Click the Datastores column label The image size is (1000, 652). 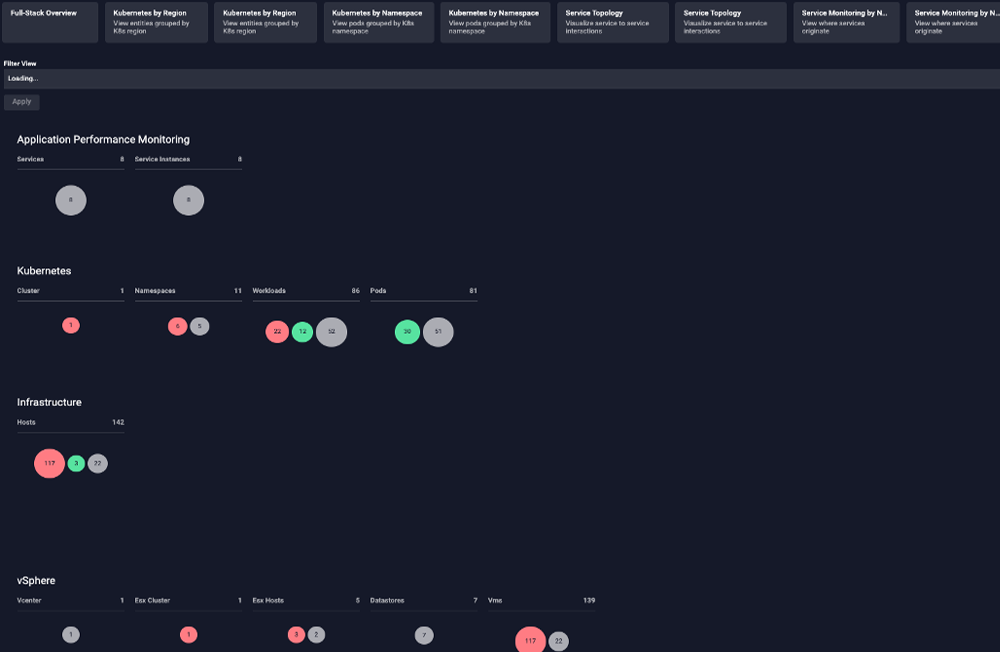387,601
